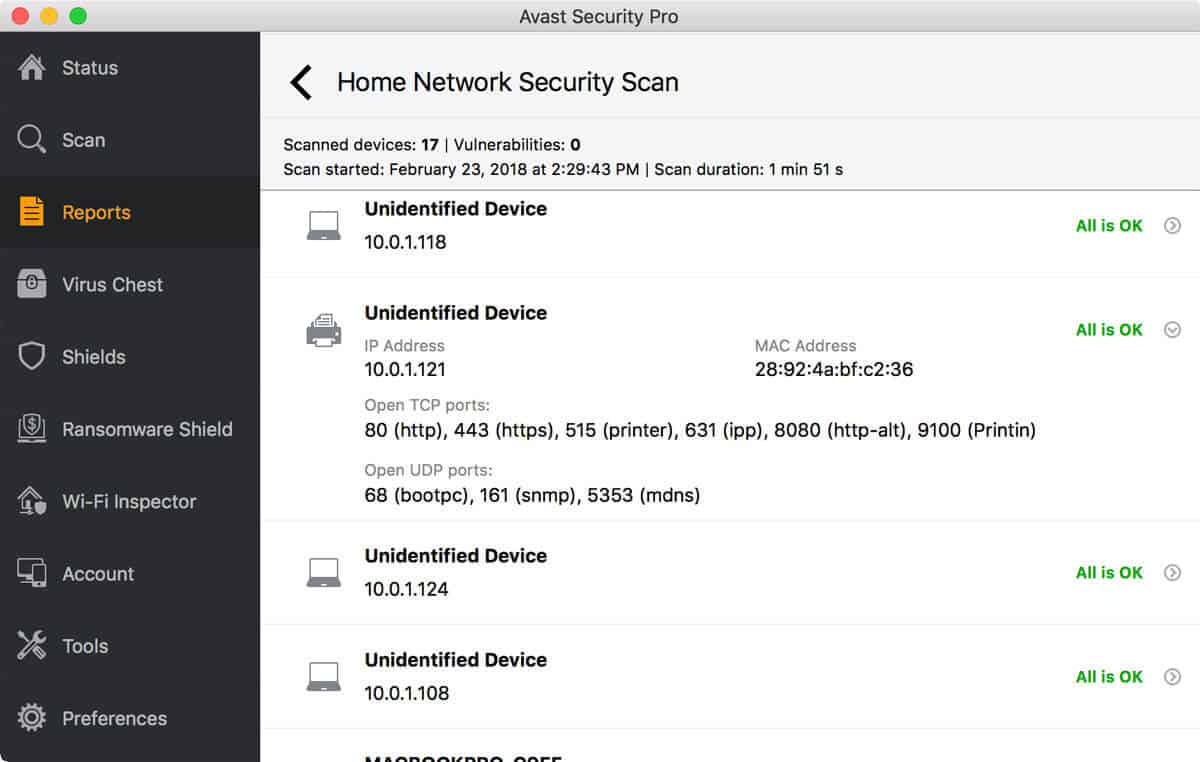Screen dimensions: 1200x762
Task: Expand details for device 10.0.1.108
Action: (x=1173, y=677)
